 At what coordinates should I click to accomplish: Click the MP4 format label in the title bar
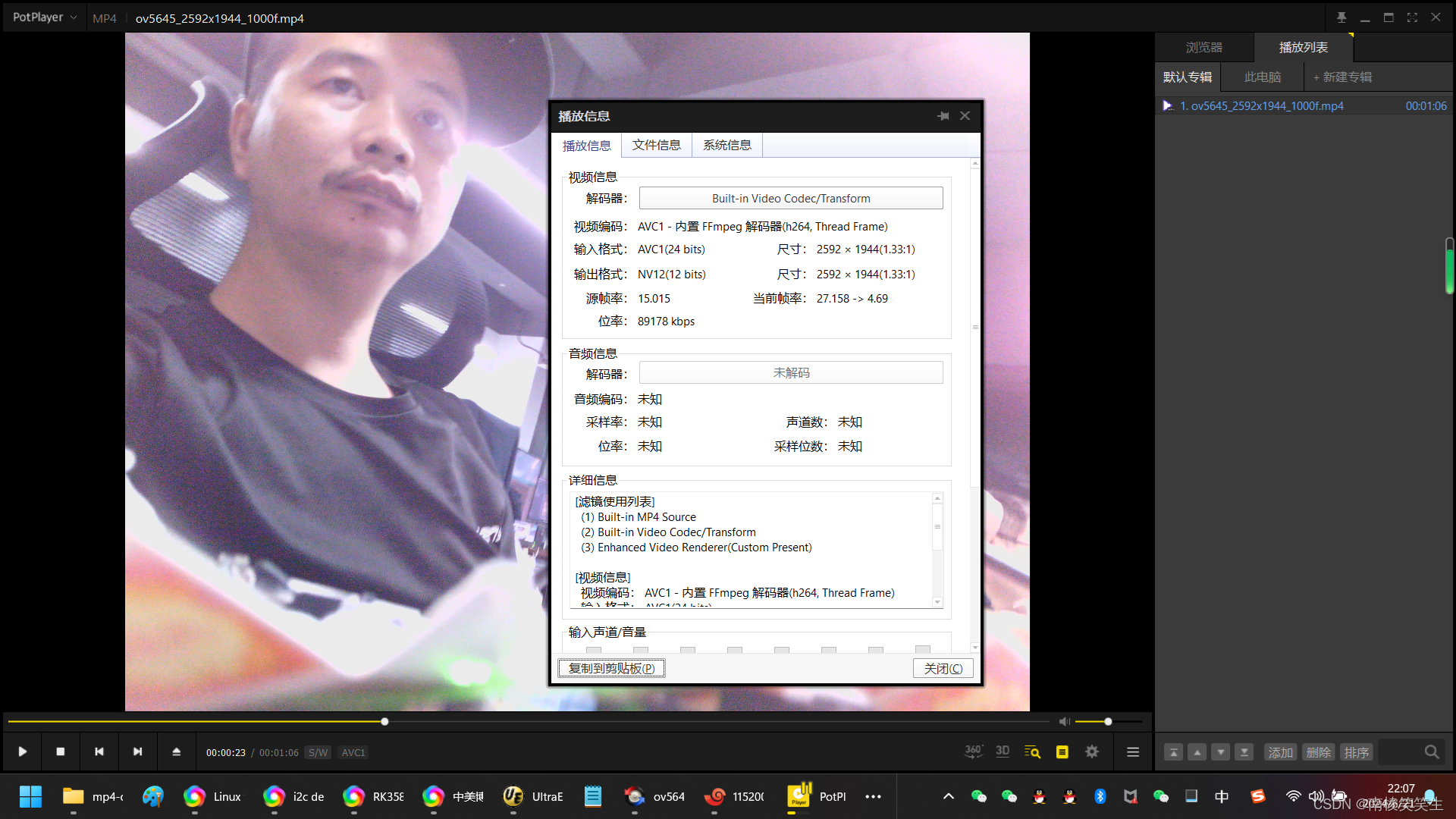(x=105, y=18)
